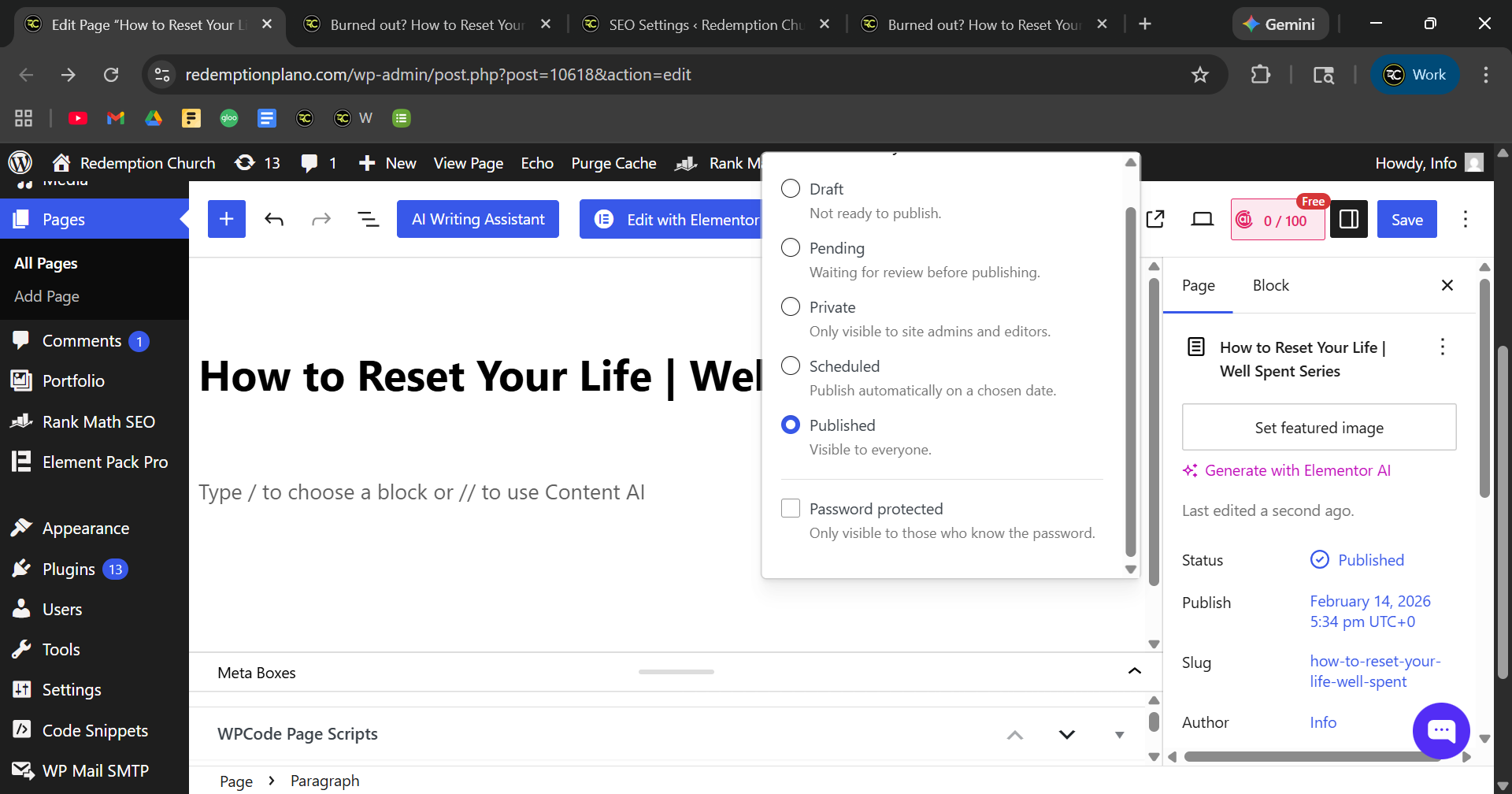This screenshot has height=794, width=1512.
Task: Click the block inserter plus button
Action: pos(226,219)
